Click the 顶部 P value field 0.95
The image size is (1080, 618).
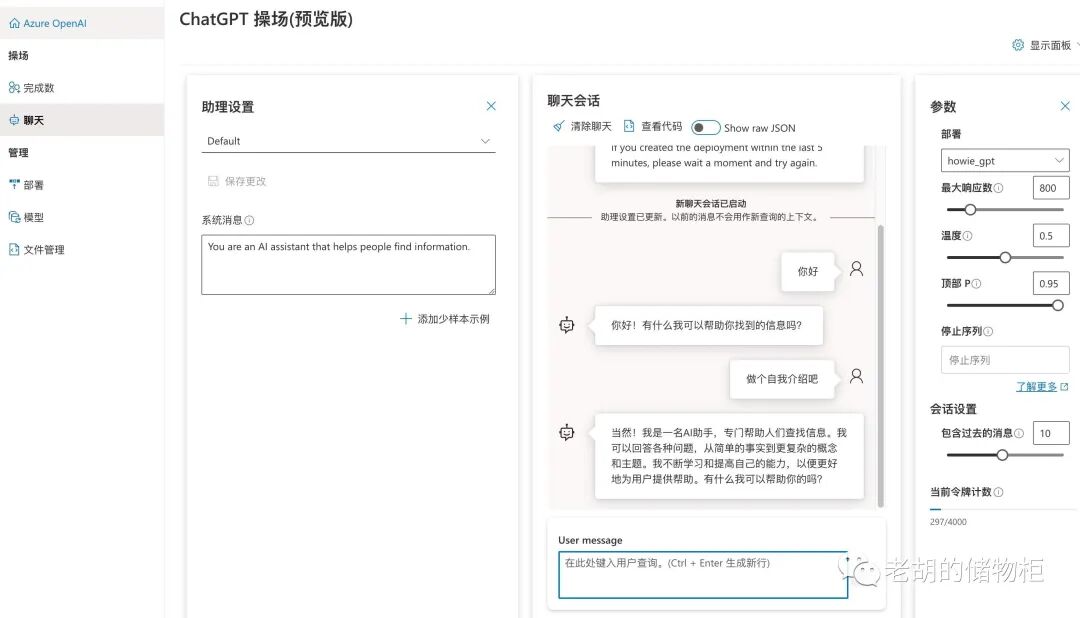(1051, 283)
